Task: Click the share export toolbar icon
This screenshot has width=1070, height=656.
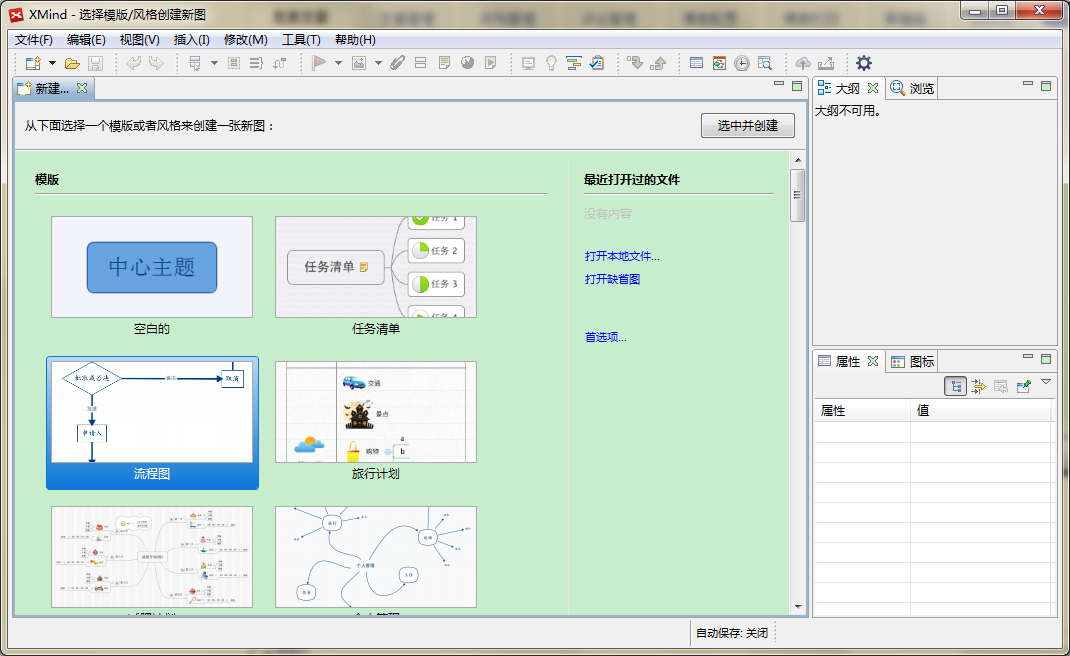Action: [826, 63]
